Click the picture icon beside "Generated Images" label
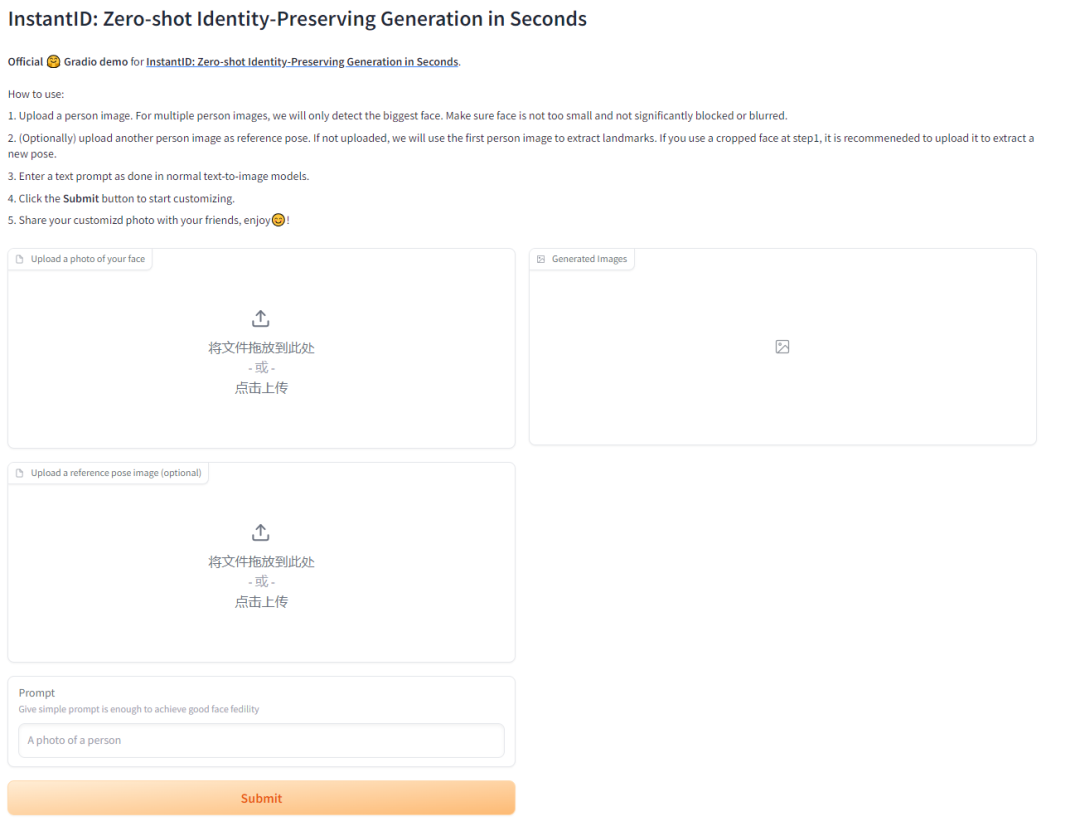1080x826 pixels. point(541,259)
